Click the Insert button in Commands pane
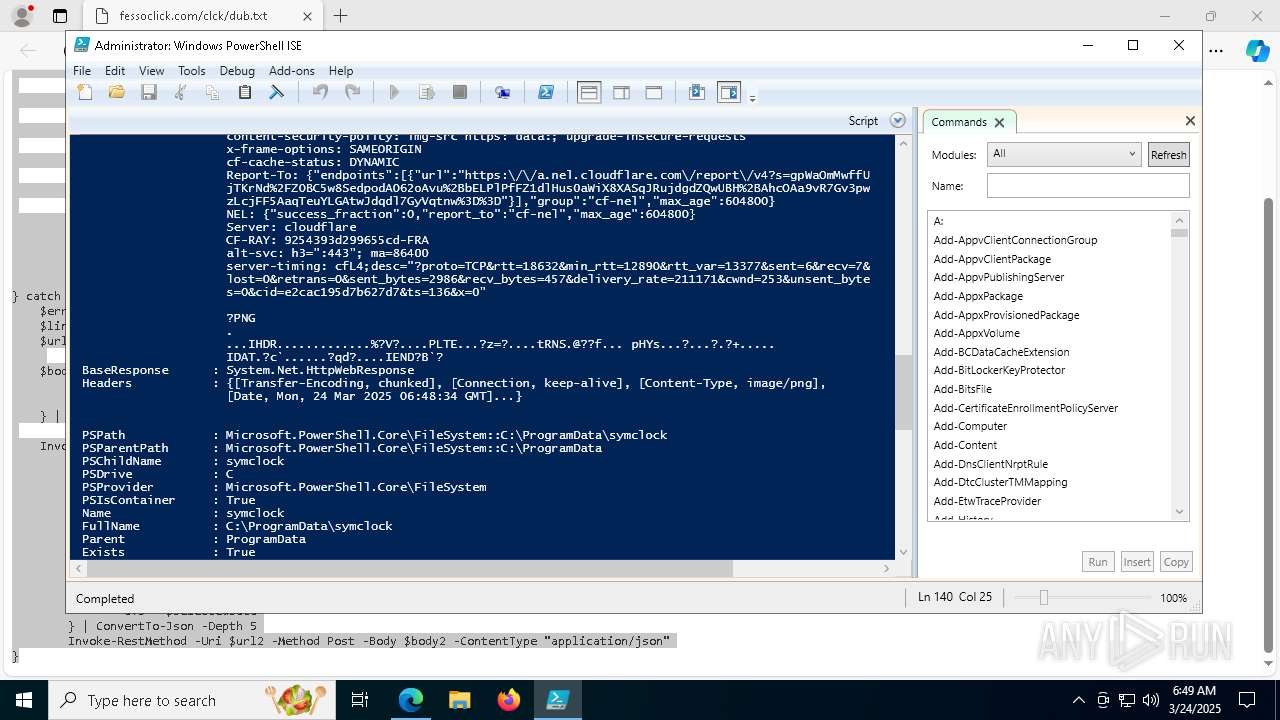Image resolution: width=1280 pixels, height=720 pixels. tap(1137, 562)
